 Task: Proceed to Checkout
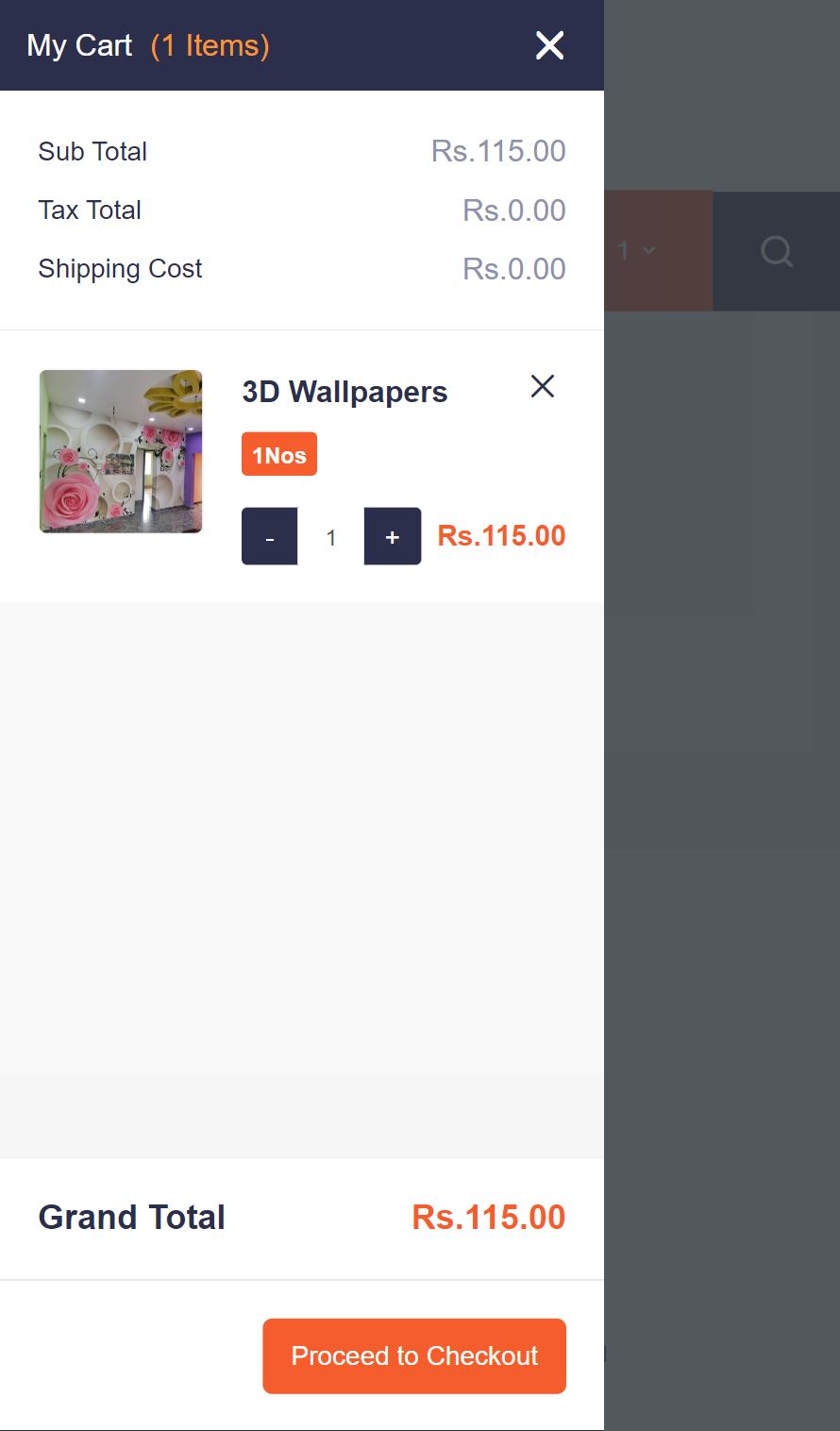pos(414,1355)
